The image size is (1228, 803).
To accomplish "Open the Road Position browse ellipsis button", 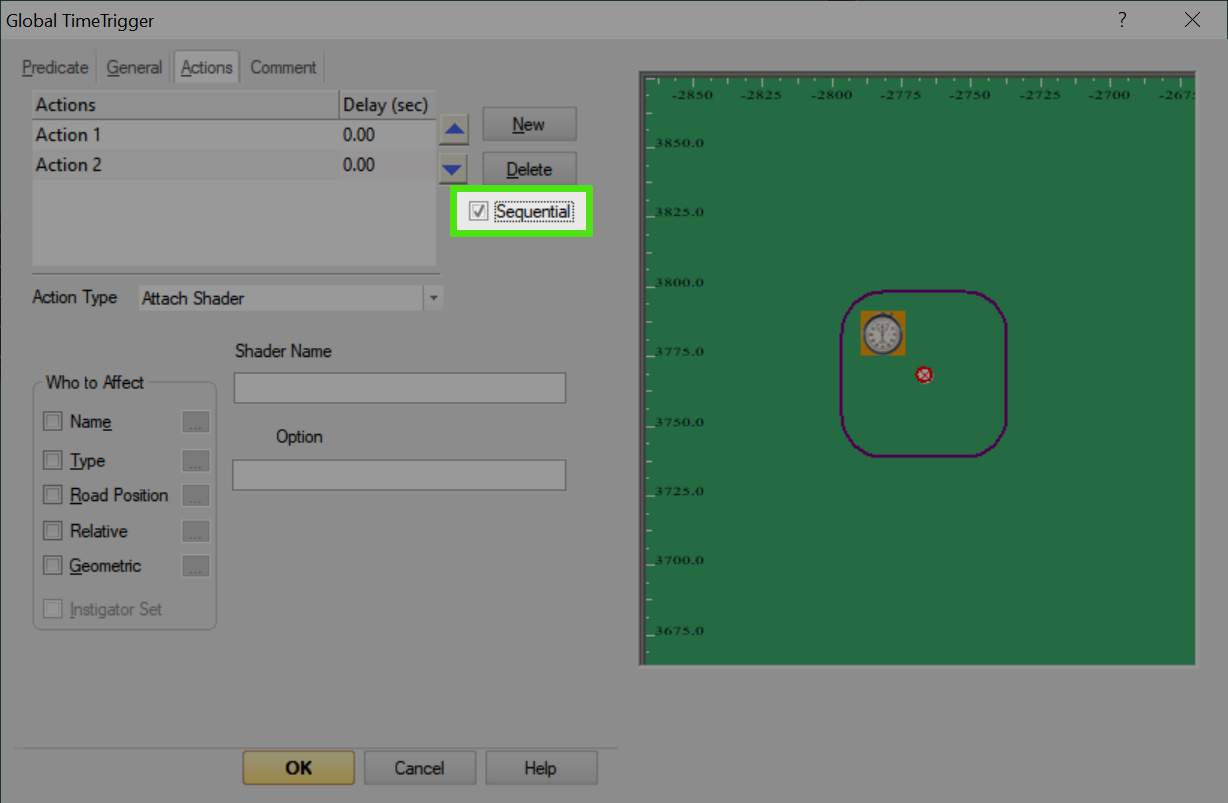I will click(x=196, y=496).
